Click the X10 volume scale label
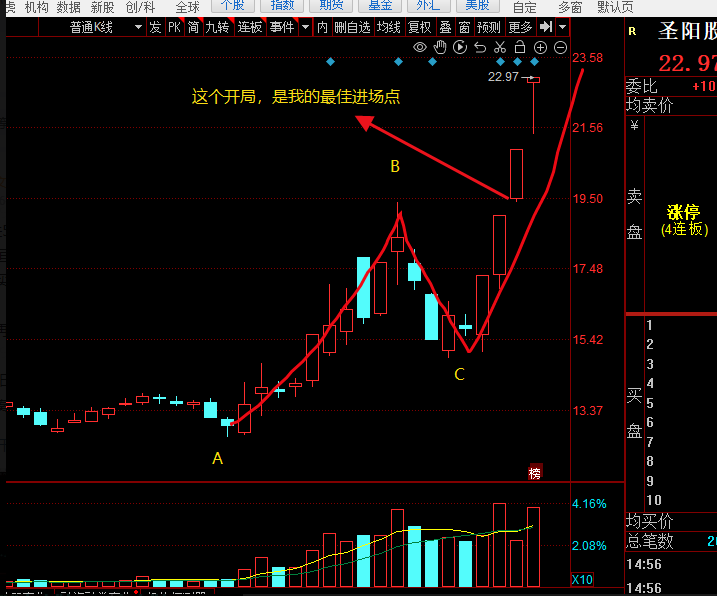 pyautogui.click(x=582, y=579)
